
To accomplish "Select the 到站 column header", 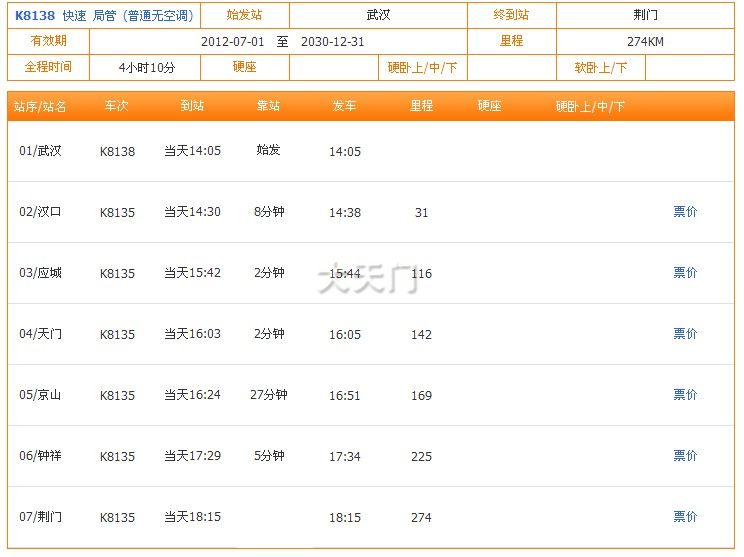I will (192, 106).
